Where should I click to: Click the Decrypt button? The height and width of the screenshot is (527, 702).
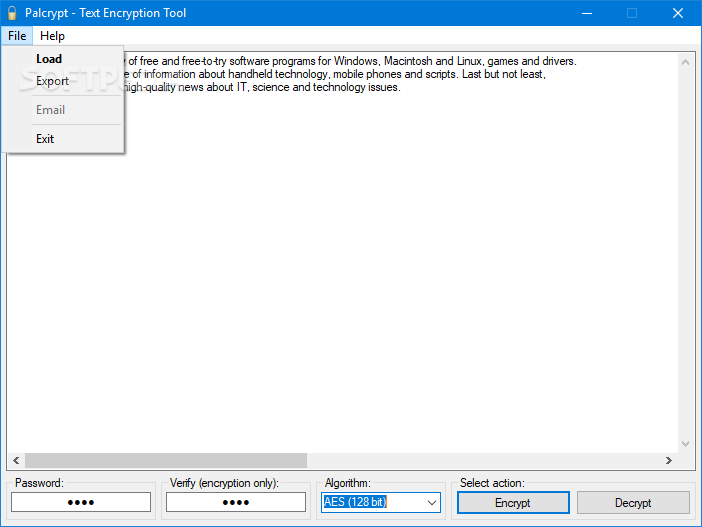point(633,503)
